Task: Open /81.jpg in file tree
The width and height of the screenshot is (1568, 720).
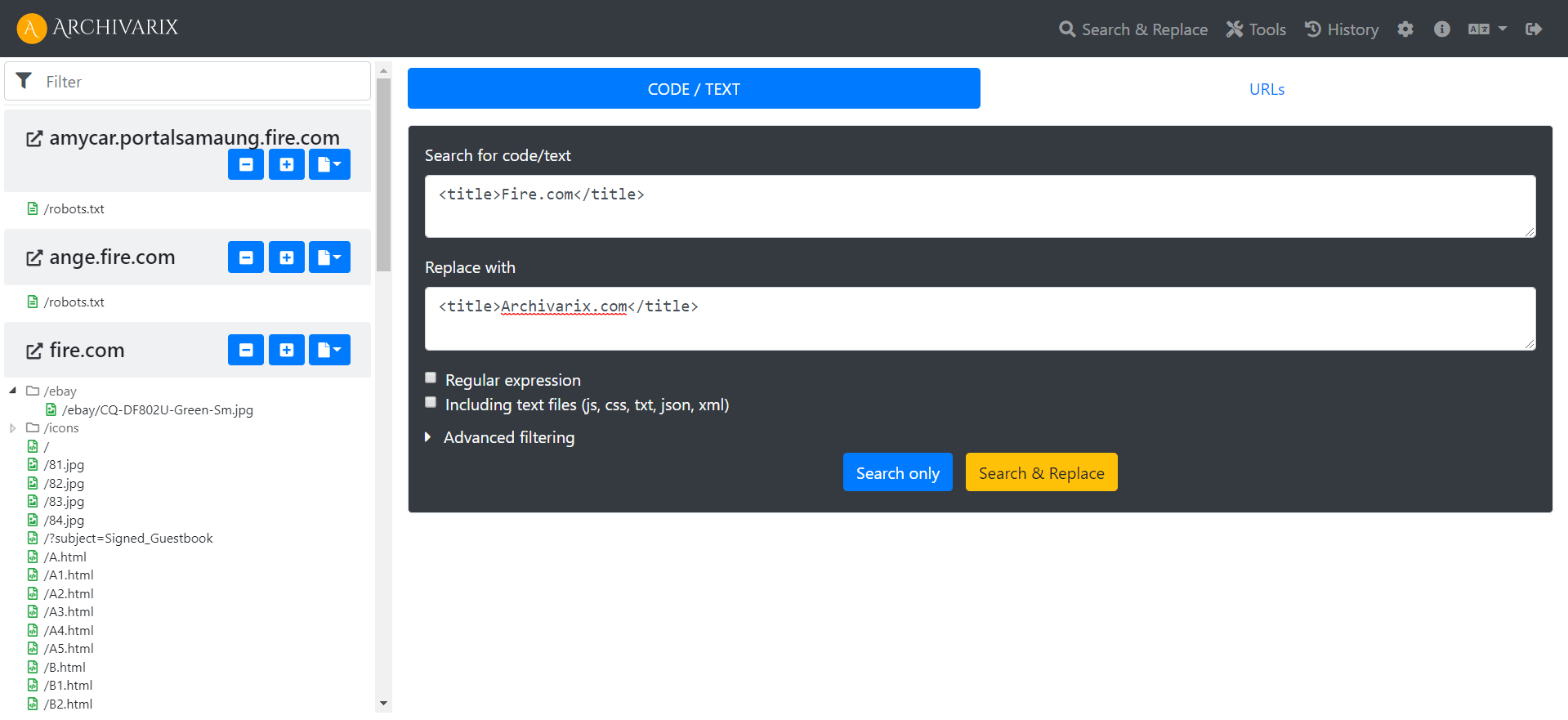Action: [64, 465]
